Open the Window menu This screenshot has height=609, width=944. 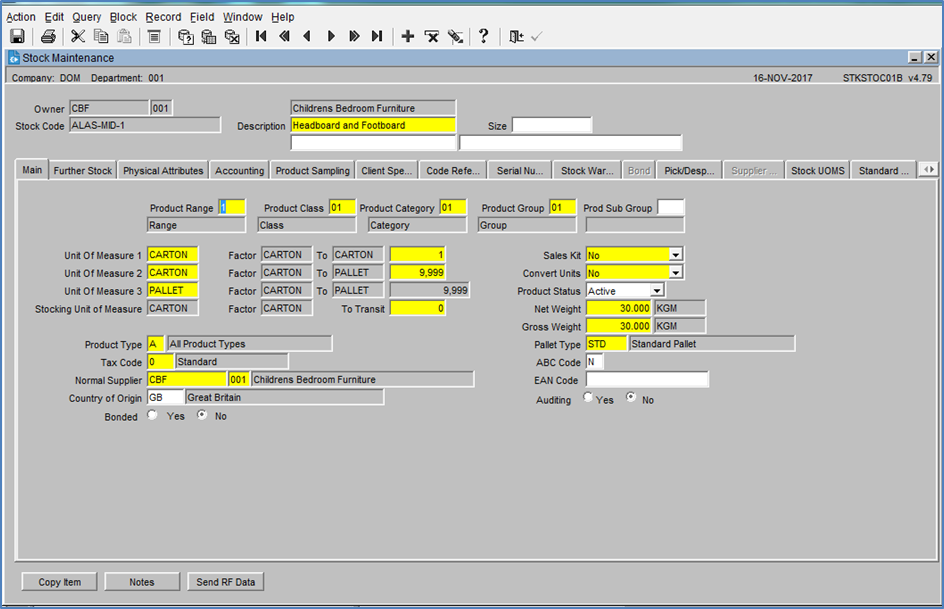click(243, 17)
